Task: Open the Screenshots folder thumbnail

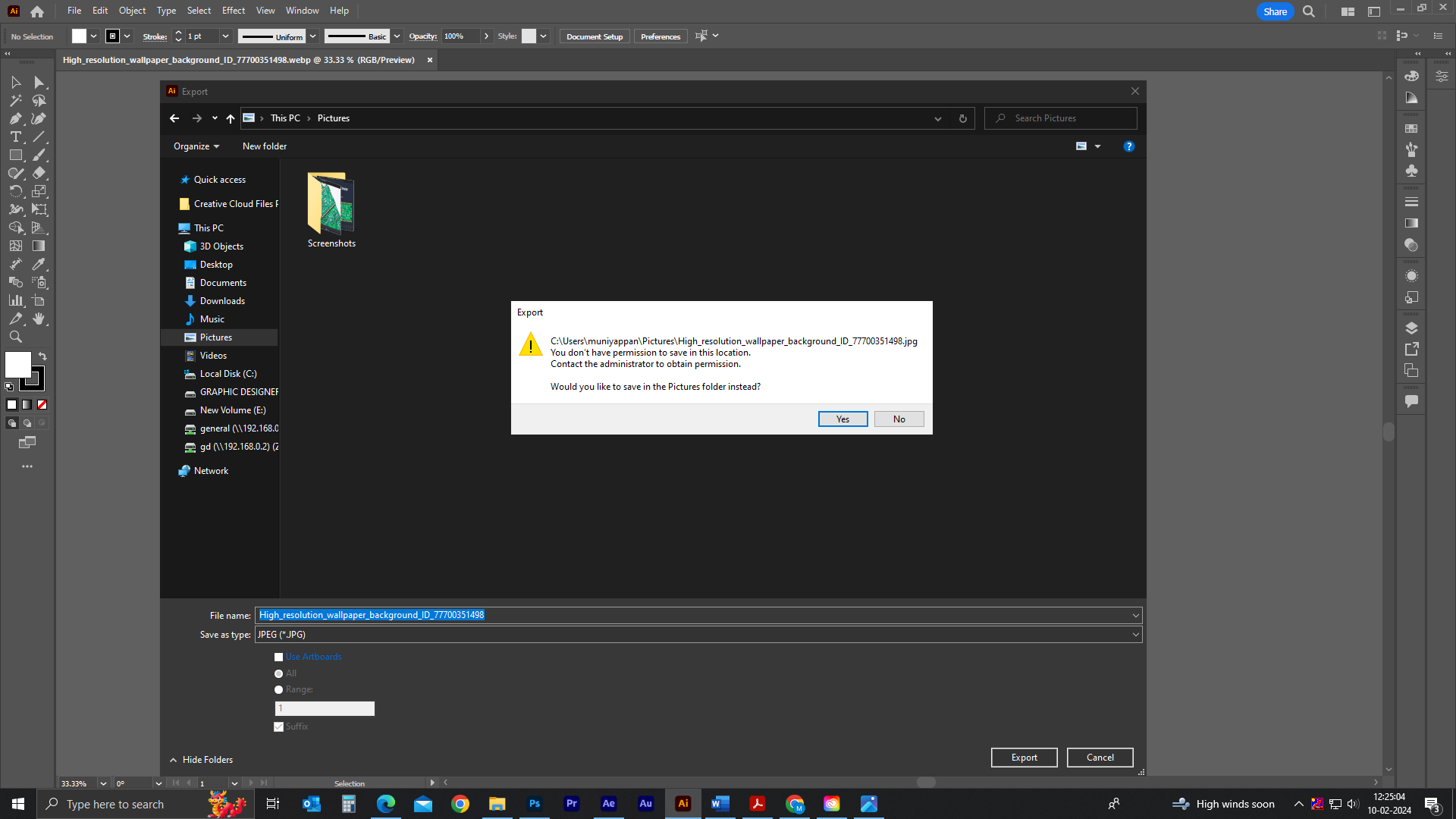Action: click(331, 202)
